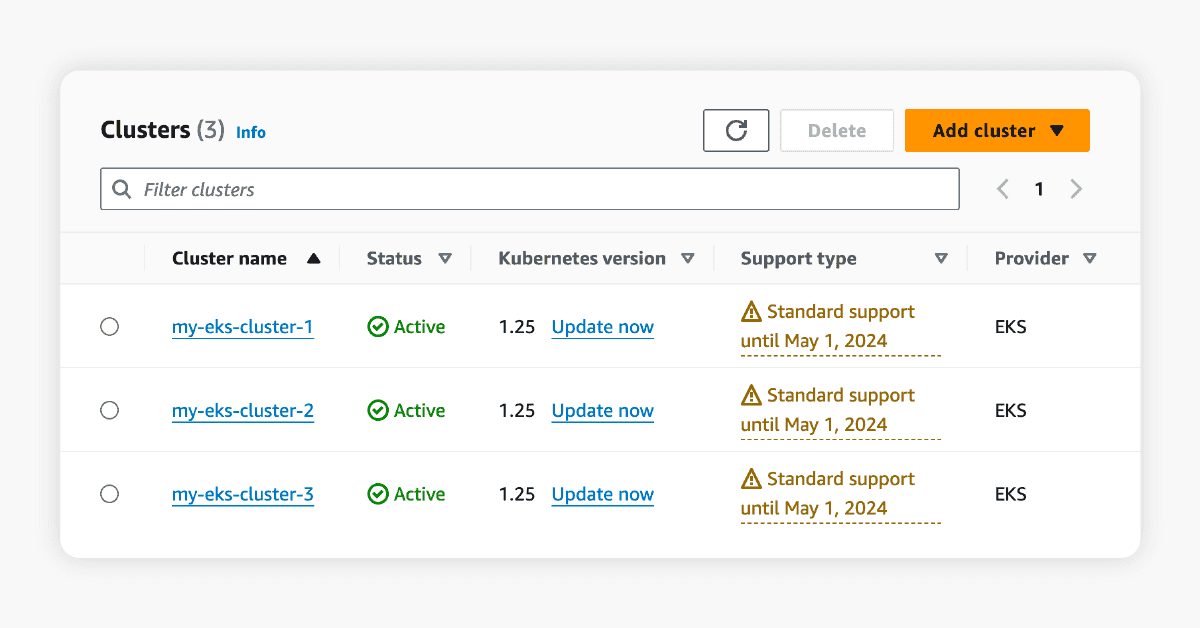Select the my-eks-cluster-2 radio button
The height and width of the screenshot is (628, 1200).
click(110, 410)
